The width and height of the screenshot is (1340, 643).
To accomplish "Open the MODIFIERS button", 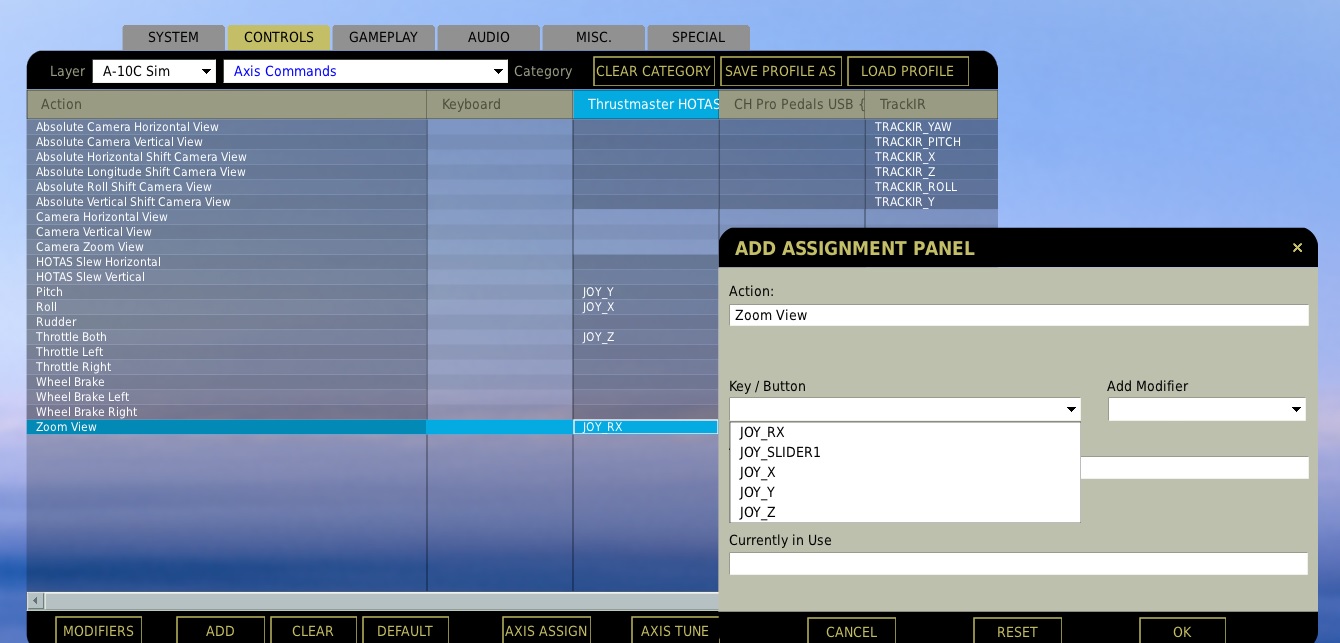I will [98, 631].
